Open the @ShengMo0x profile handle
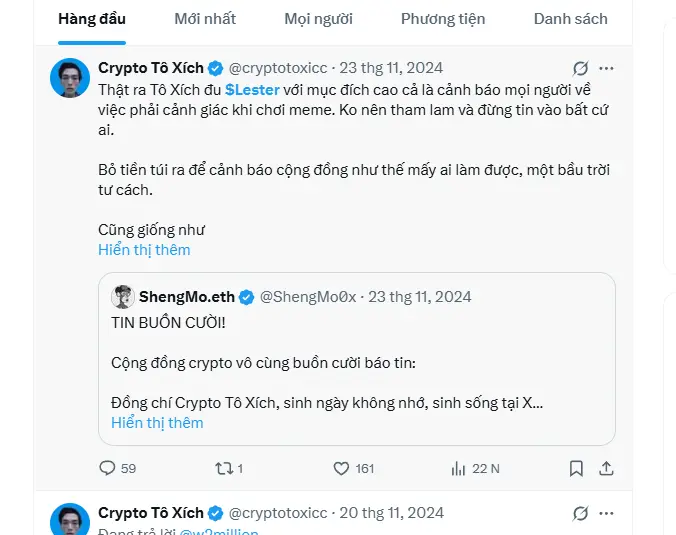This screenshot has width=676, height=535. 310,297
